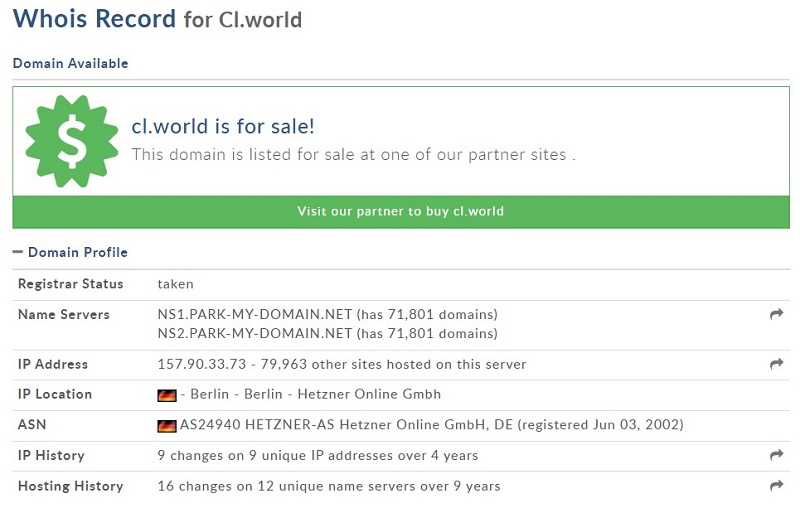Open the share arrow in Name Servers row
The height and width of the screenshot is (508, 800).
[776, 314]
